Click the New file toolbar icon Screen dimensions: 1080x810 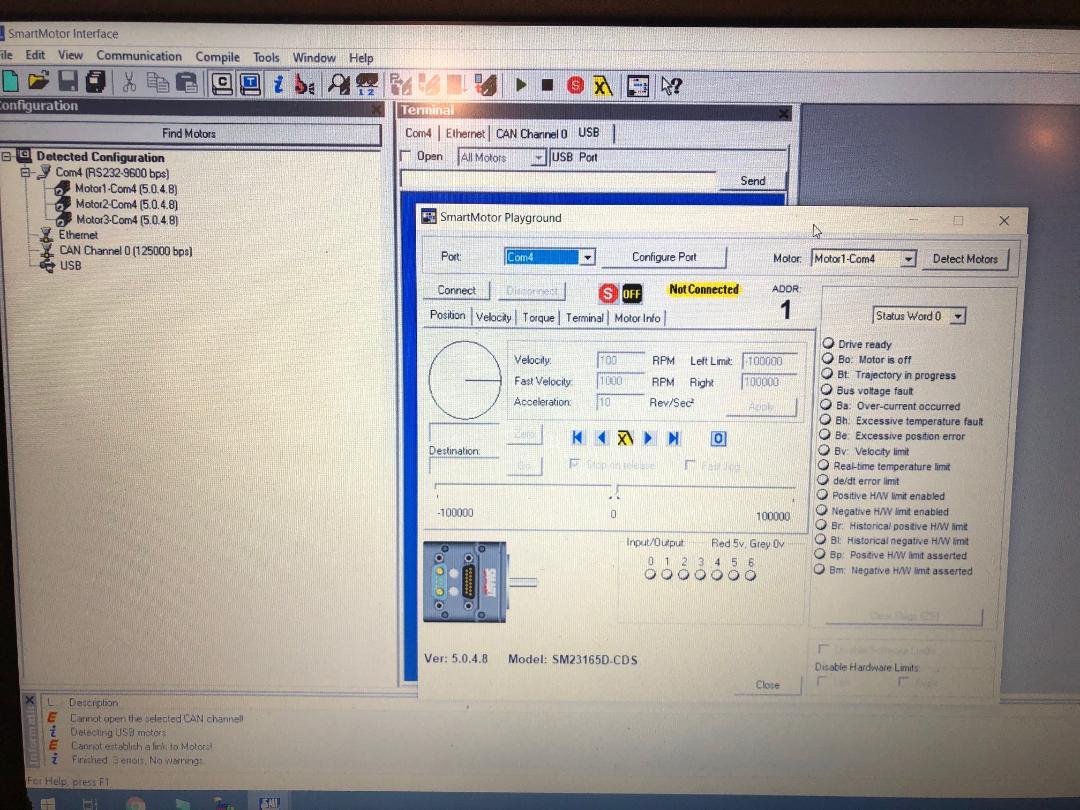pyautogui.click(x=10, y=81)
